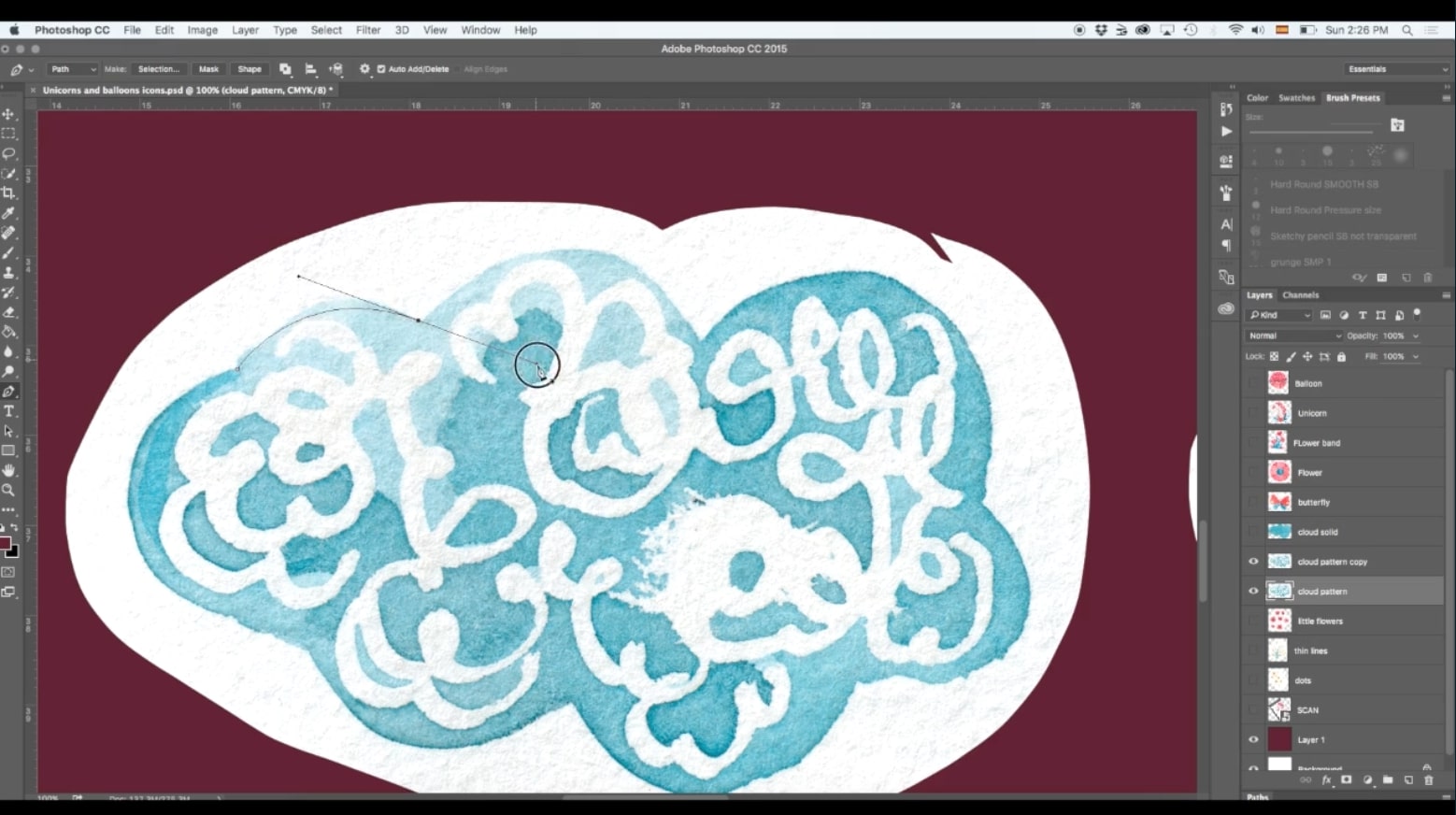Select the Lasso tool
Screen dimensions: 1456x815
pyautogui.click(x=9, y=153)
